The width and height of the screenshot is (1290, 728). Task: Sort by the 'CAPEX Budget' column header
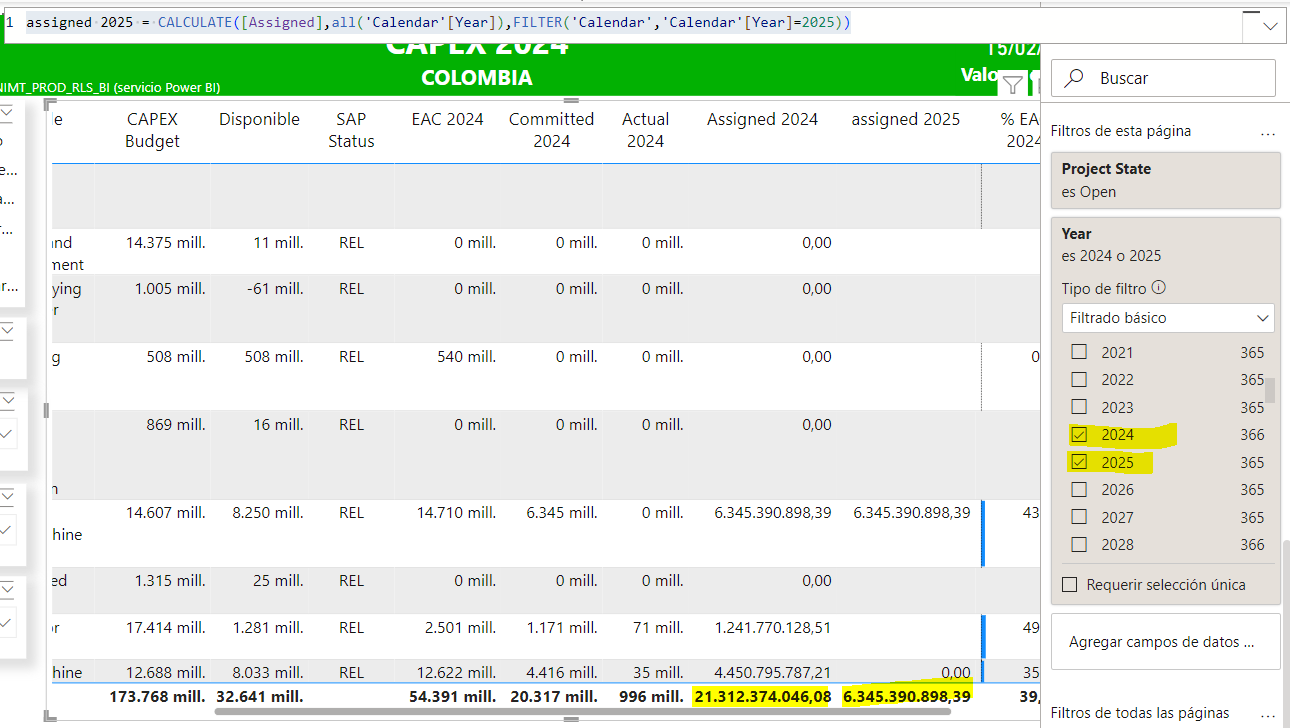click(153, 130)
